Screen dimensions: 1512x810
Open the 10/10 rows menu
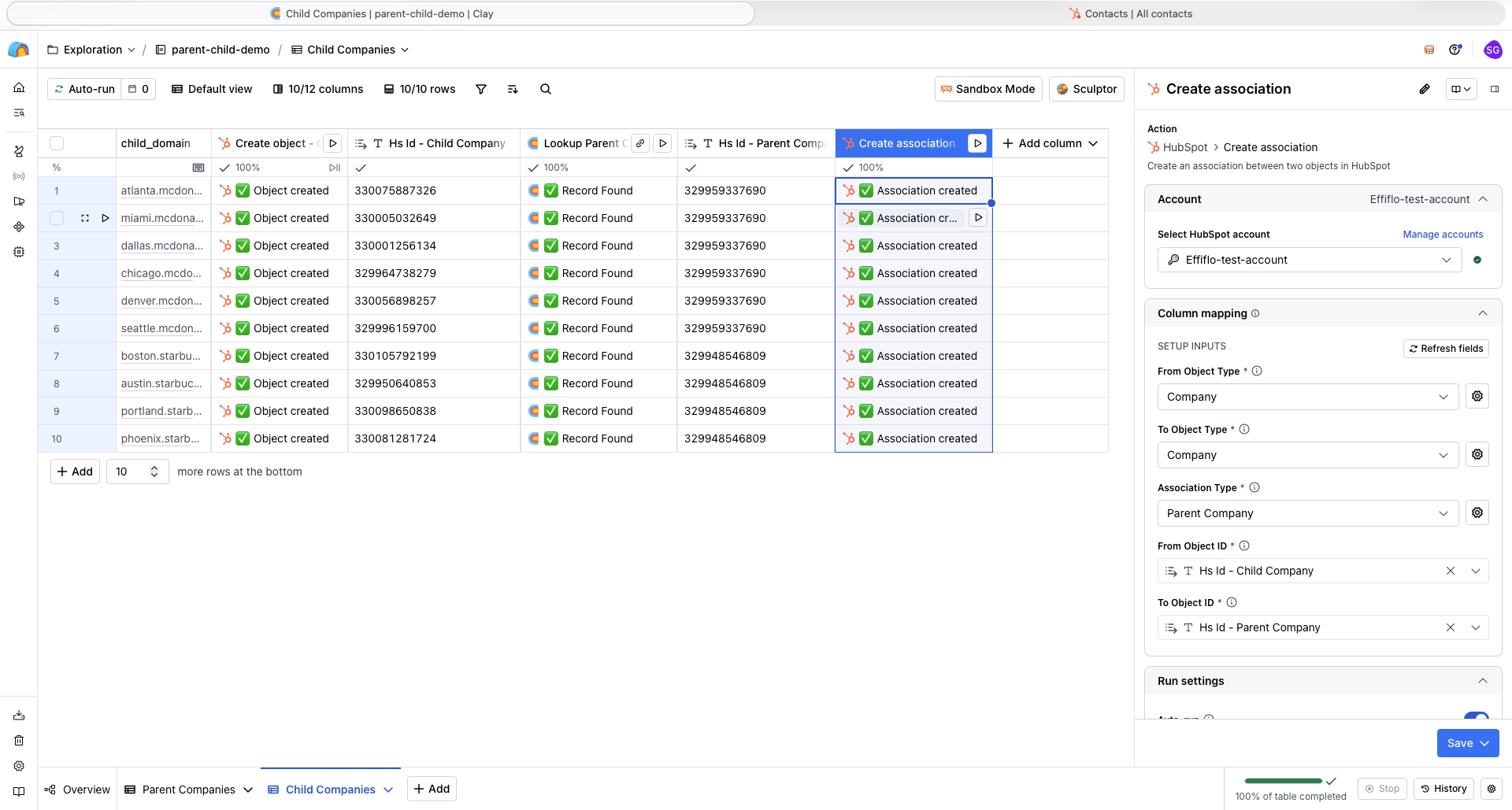(420, 89)
